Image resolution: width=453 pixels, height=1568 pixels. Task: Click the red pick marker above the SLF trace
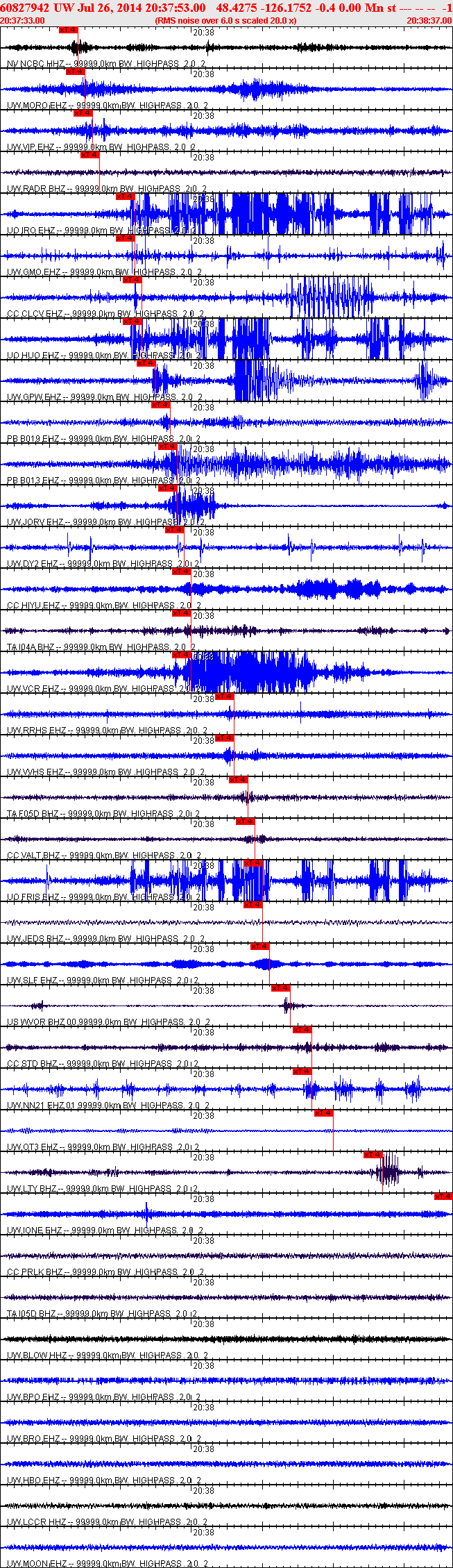coord(259,946)
